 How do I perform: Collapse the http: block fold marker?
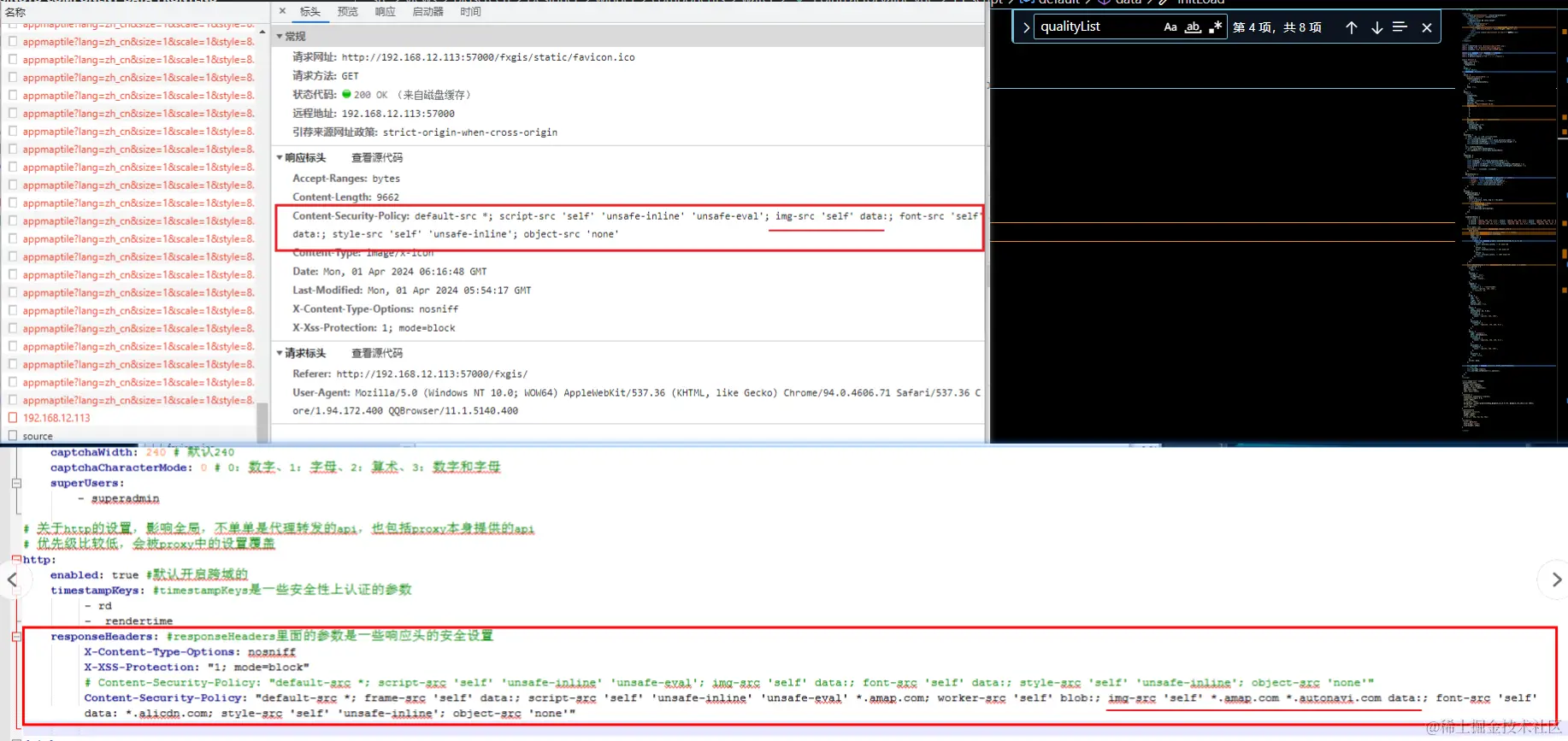point(16,560)
